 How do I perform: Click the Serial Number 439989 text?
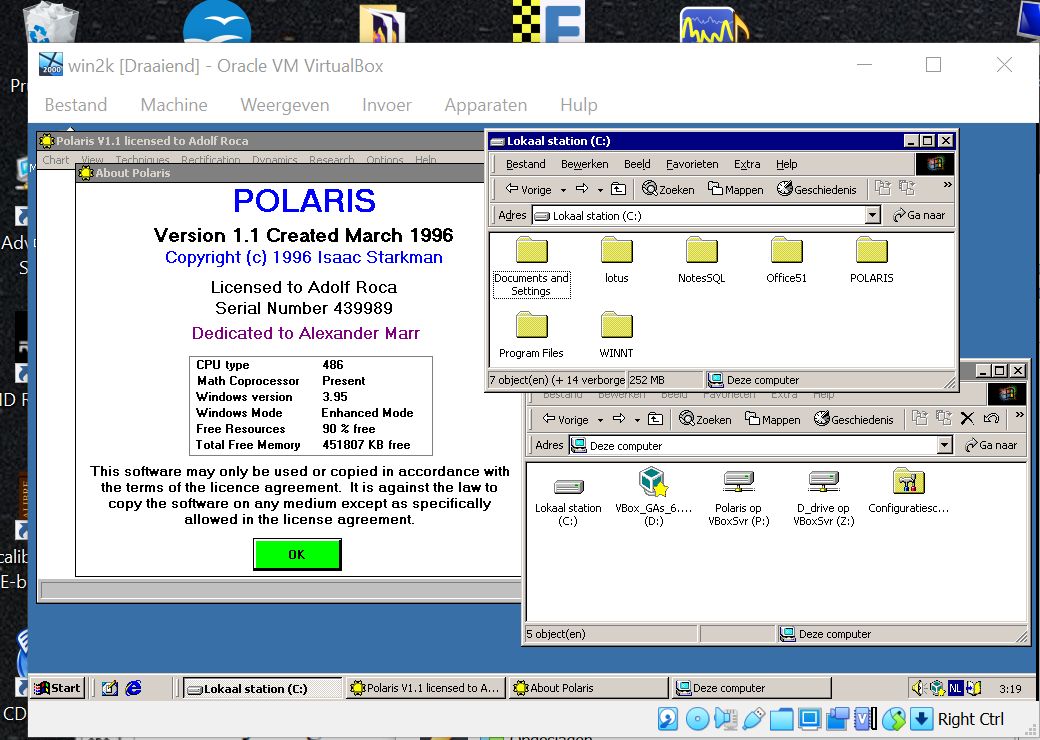coord(304,308)
